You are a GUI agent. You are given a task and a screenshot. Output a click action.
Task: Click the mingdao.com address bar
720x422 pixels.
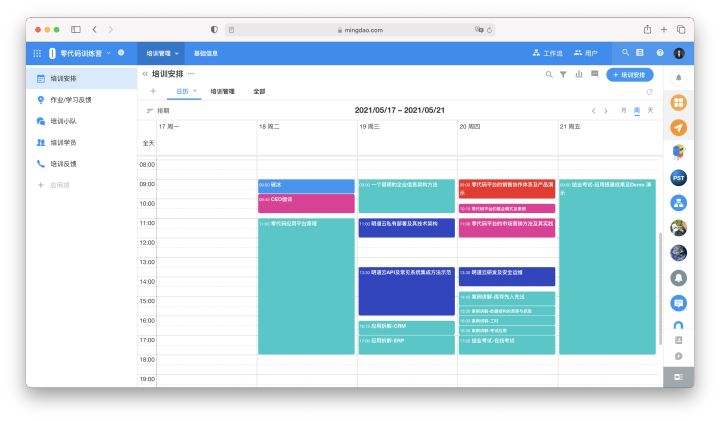[x=360, y=30]
